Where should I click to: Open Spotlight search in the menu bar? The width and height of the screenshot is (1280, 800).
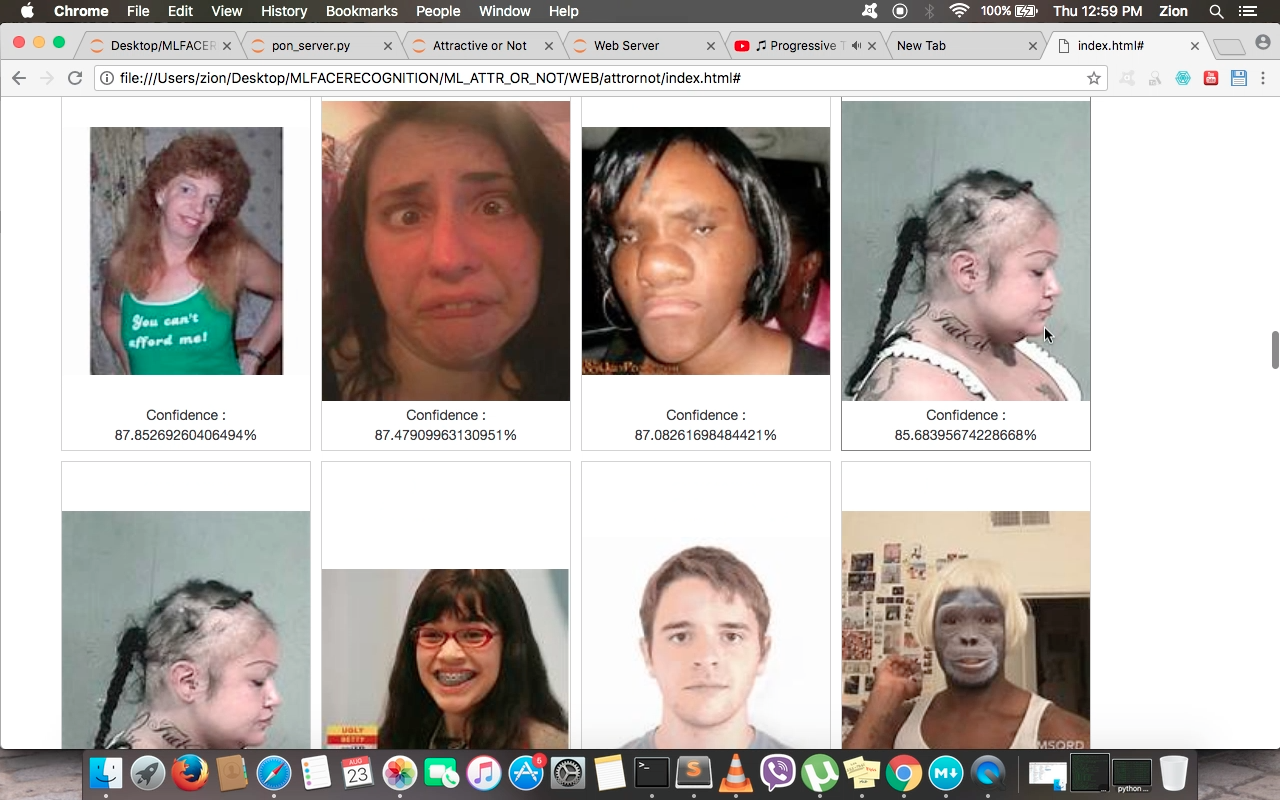1216,11
